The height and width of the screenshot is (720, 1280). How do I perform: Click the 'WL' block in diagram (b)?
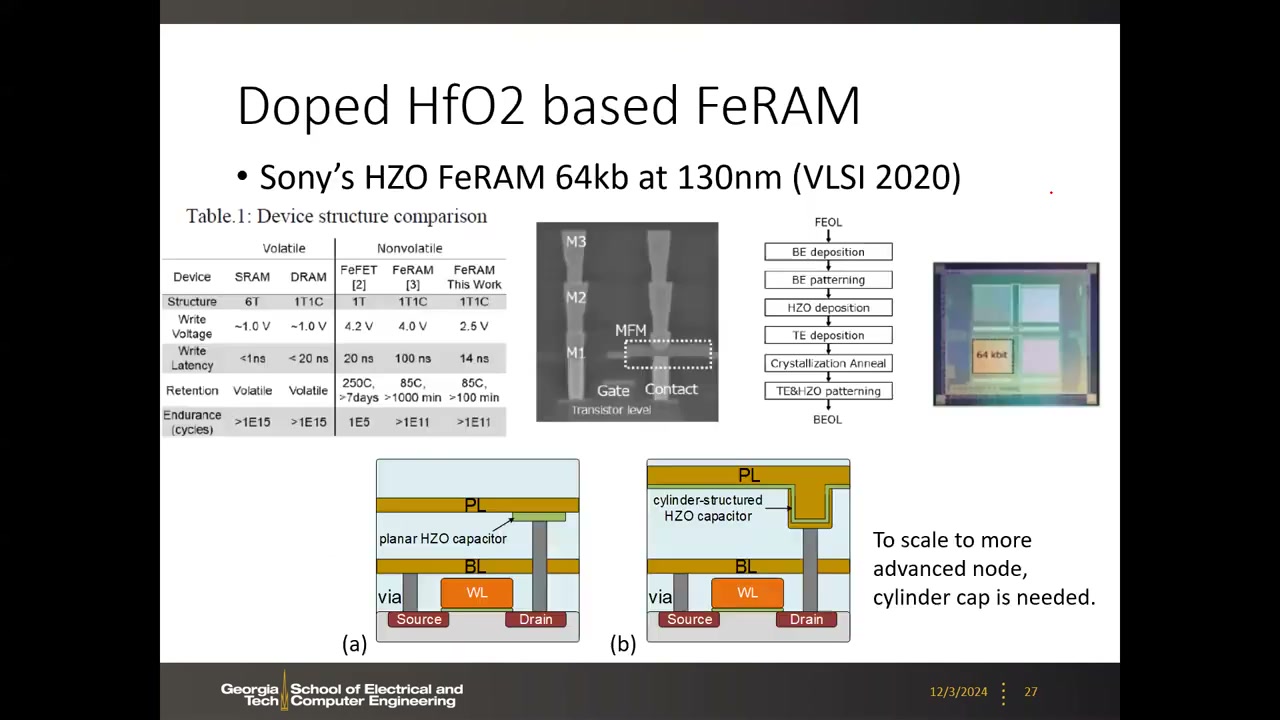click(x=747, y=593)
